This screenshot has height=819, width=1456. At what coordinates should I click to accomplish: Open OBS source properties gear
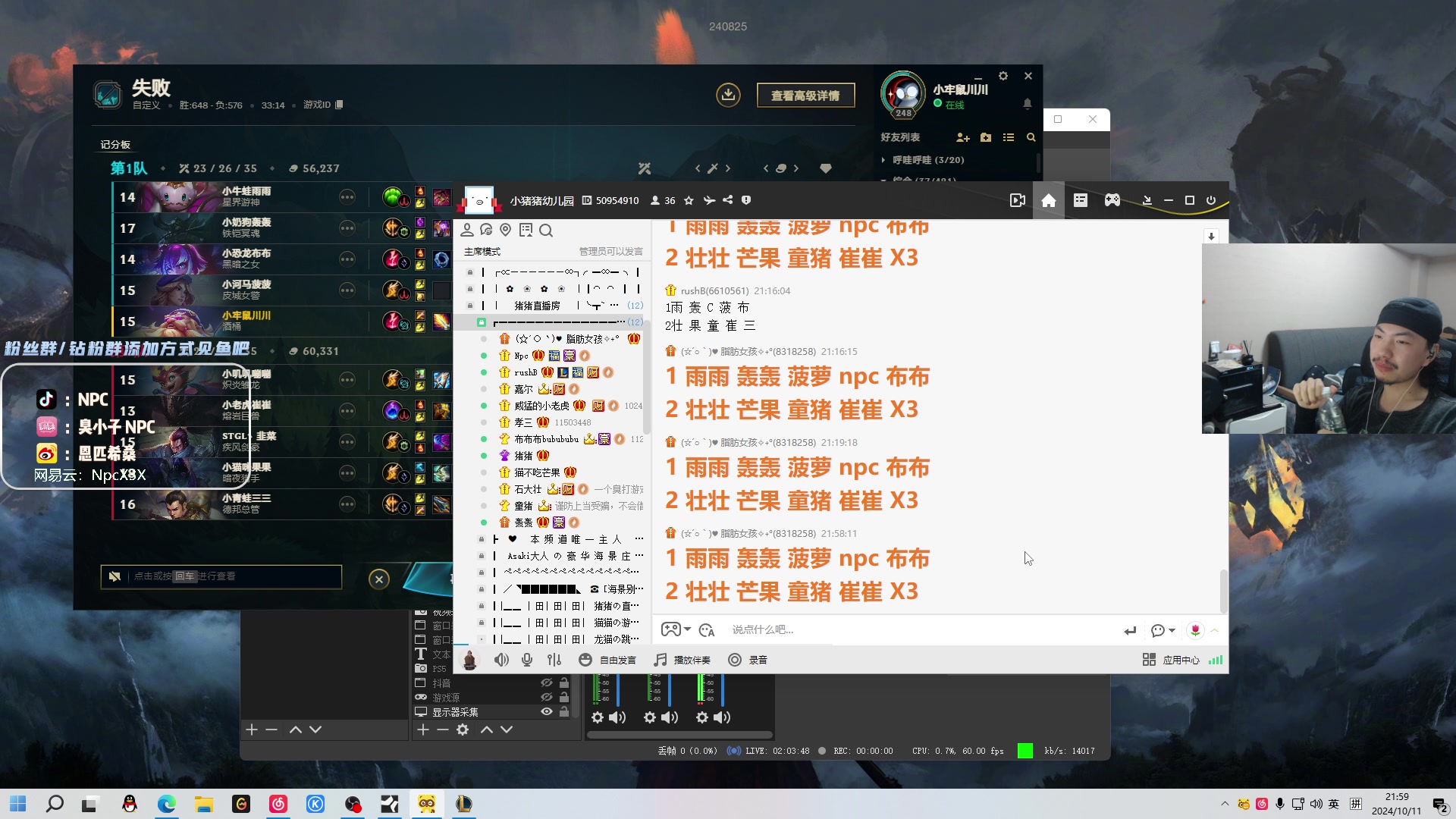coord(463,730)
